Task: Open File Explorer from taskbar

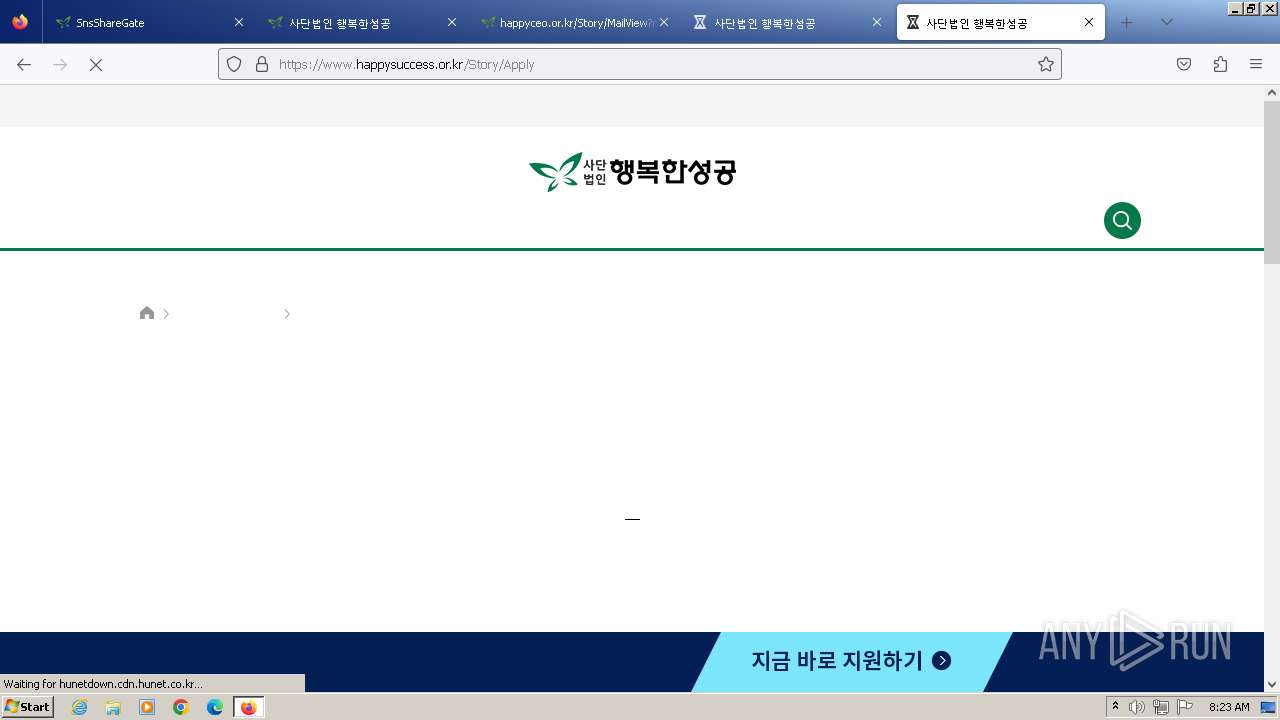Action: 113,707
